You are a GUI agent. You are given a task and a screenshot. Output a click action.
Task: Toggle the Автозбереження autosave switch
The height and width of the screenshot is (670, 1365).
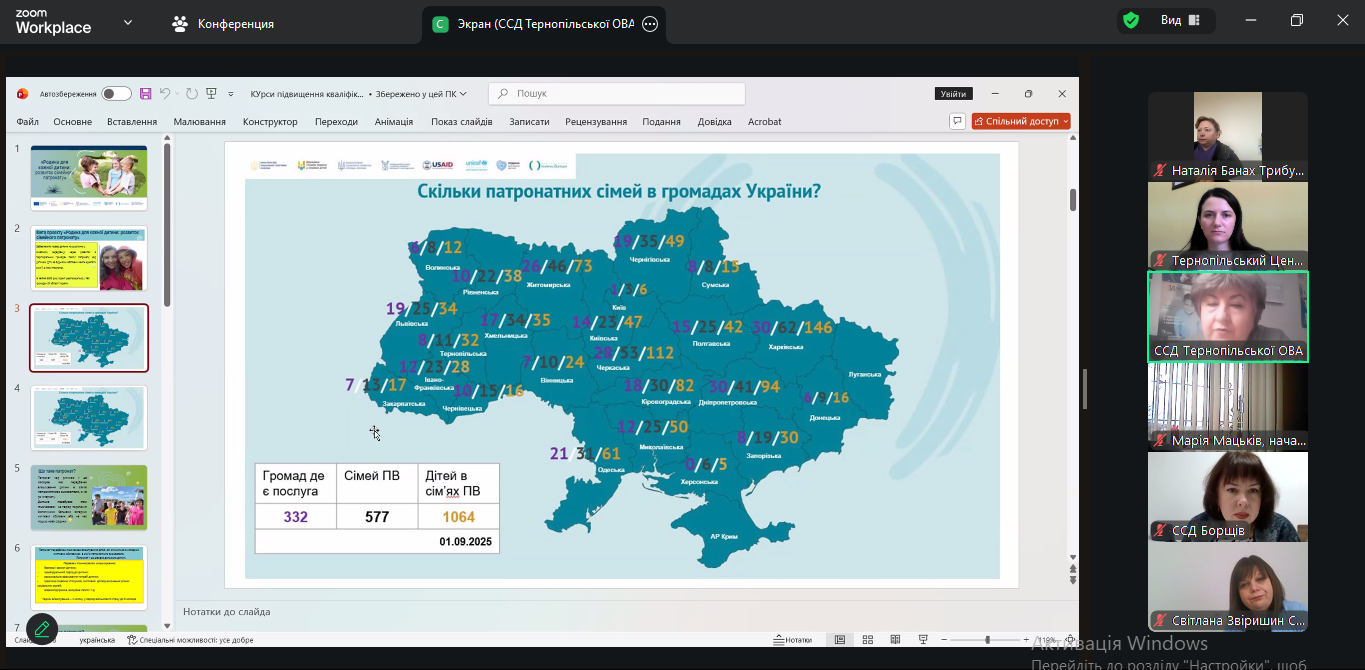[116, 94]
